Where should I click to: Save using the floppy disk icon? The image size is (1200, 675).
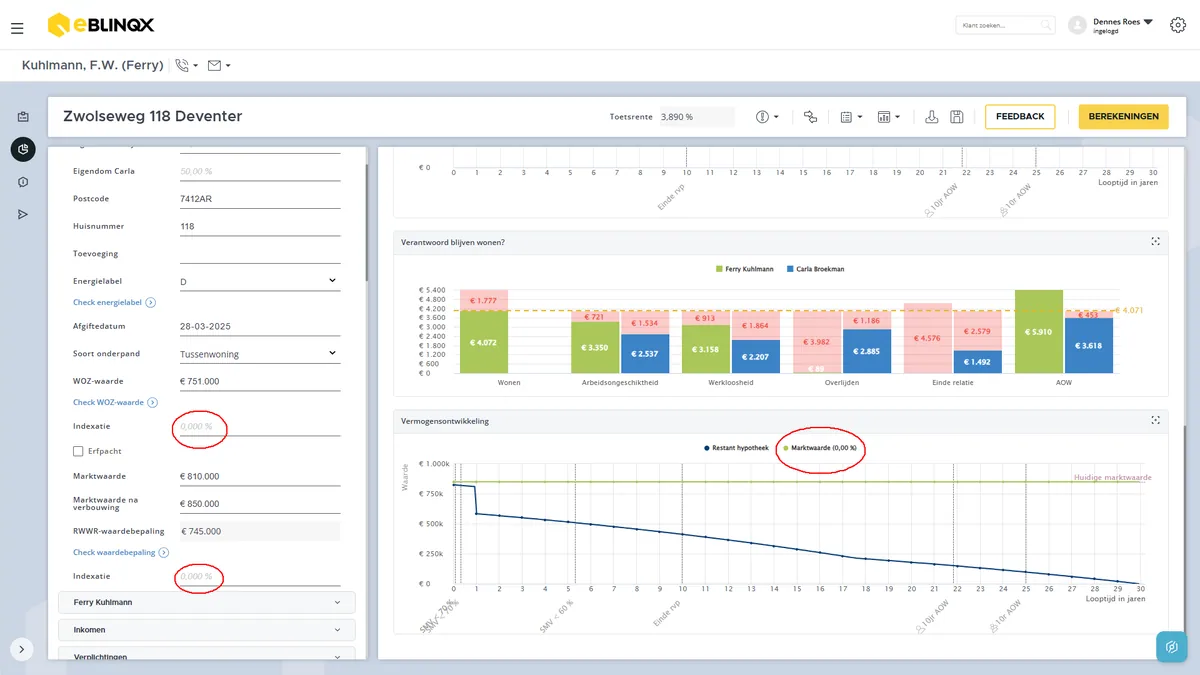(x=957, y=117)
